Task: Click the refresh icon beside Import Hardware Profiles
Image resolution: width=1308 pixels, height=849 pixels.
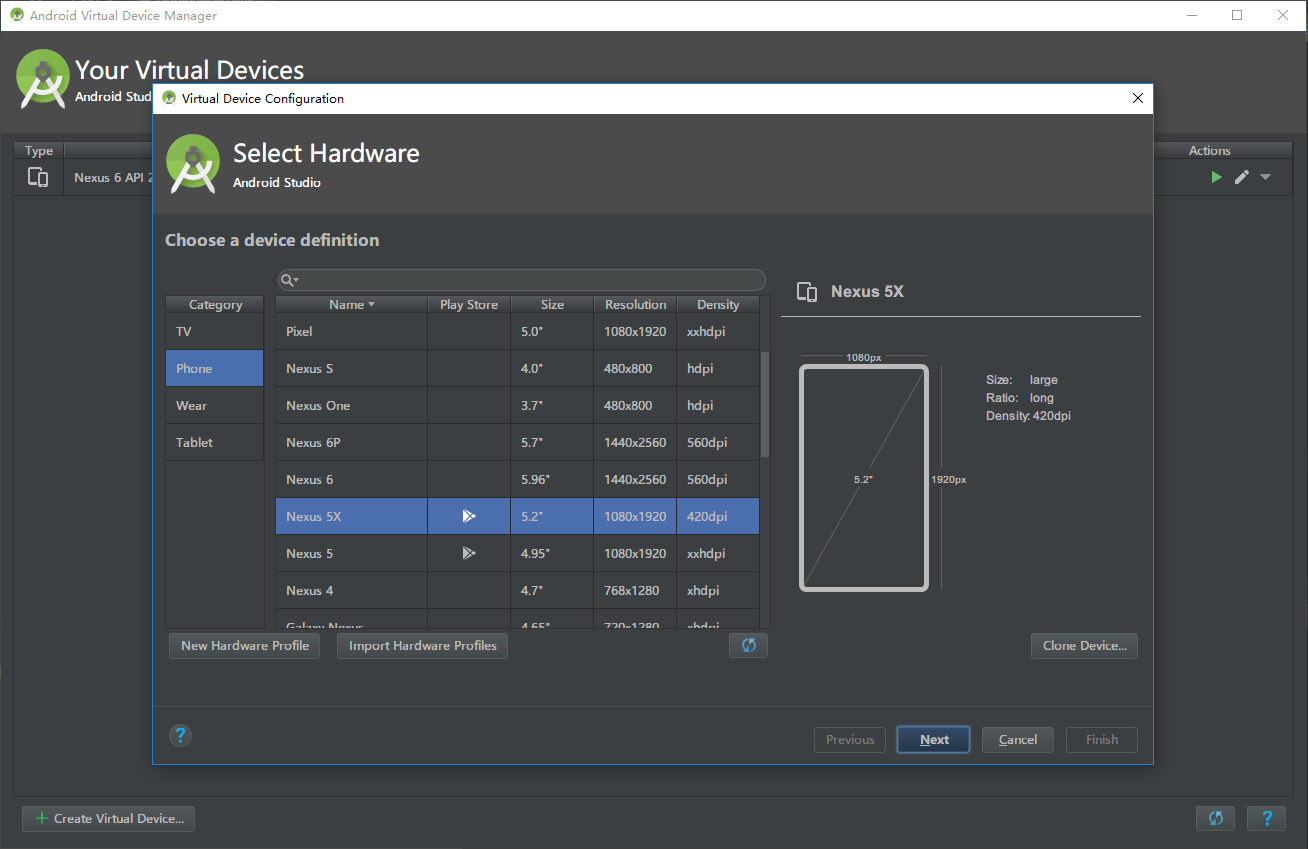Action: [x=748, y=645]
